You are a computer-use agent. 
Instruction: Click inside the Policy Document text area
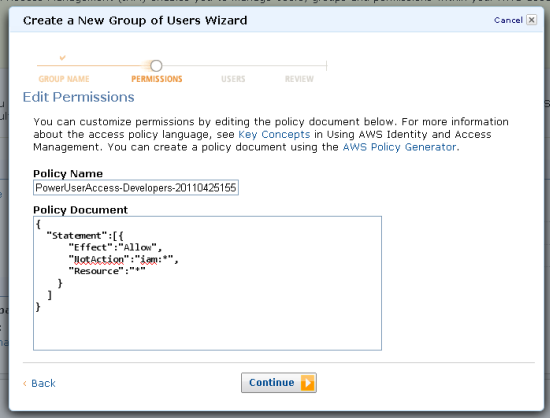pos(207,283)
